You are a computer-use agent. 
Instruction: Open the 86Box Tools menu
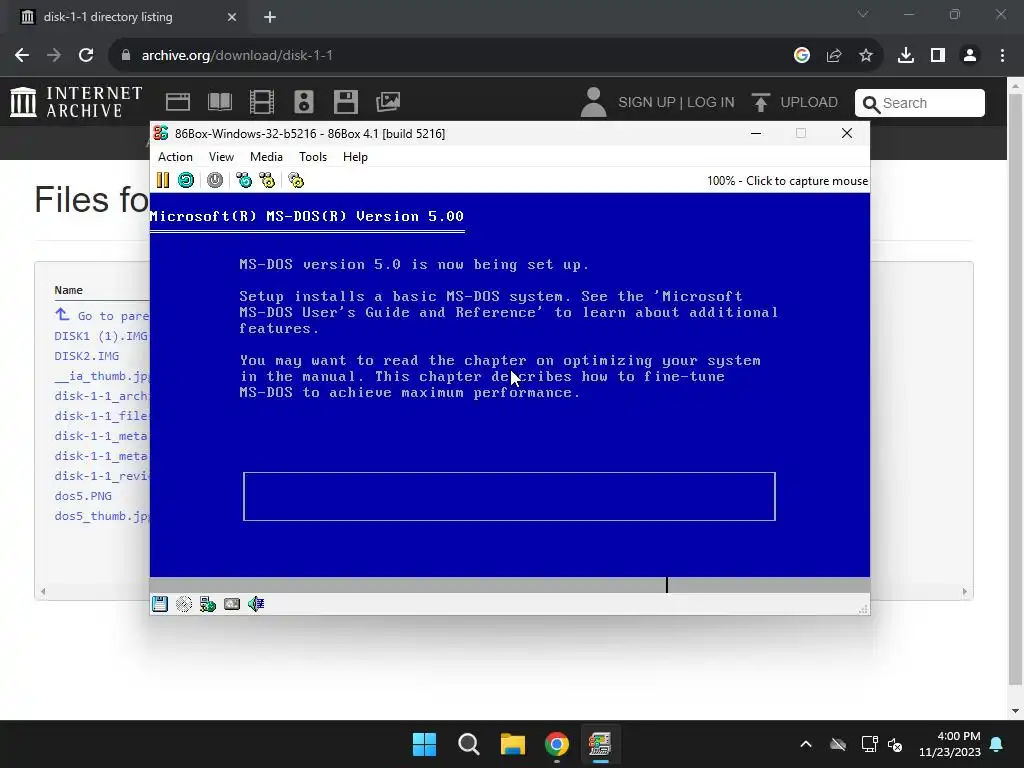coord(313,157)
